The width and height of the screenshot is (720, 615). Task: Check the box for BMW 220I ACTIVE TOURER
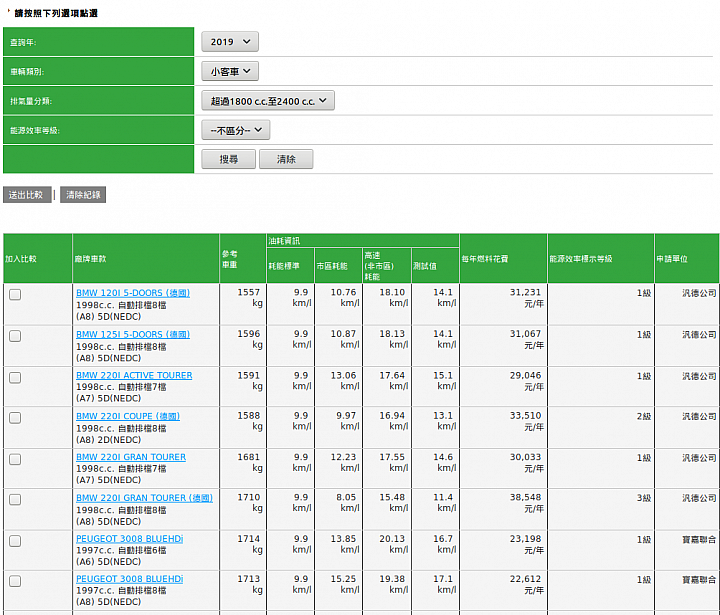pos(15,378)
